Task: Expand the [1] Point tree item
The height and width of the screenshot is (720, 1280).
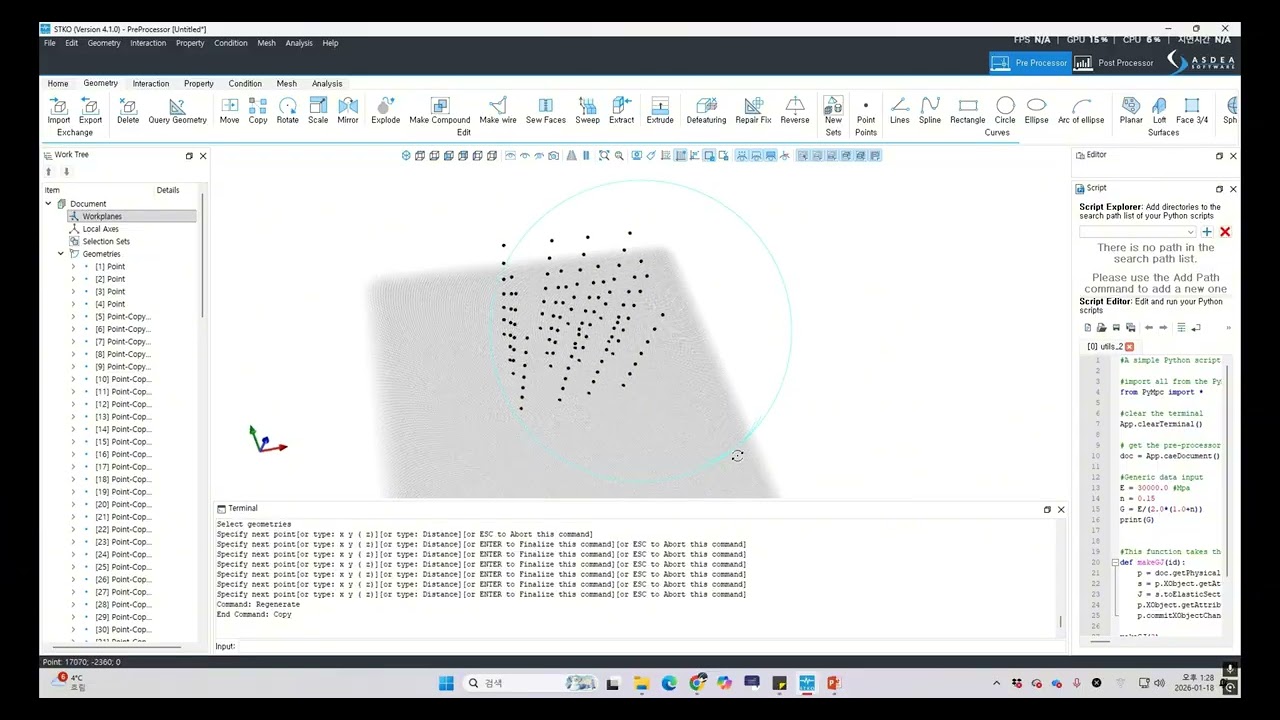Action: click(73, 267)
